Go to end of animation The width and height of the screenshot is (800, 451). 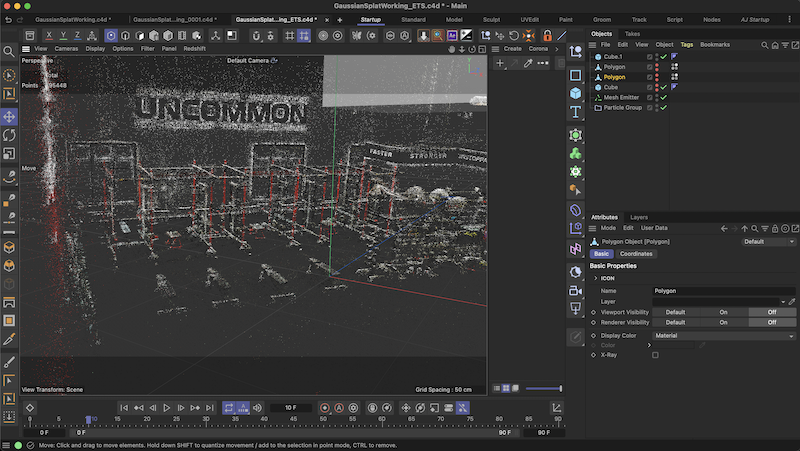pos(210,408)
